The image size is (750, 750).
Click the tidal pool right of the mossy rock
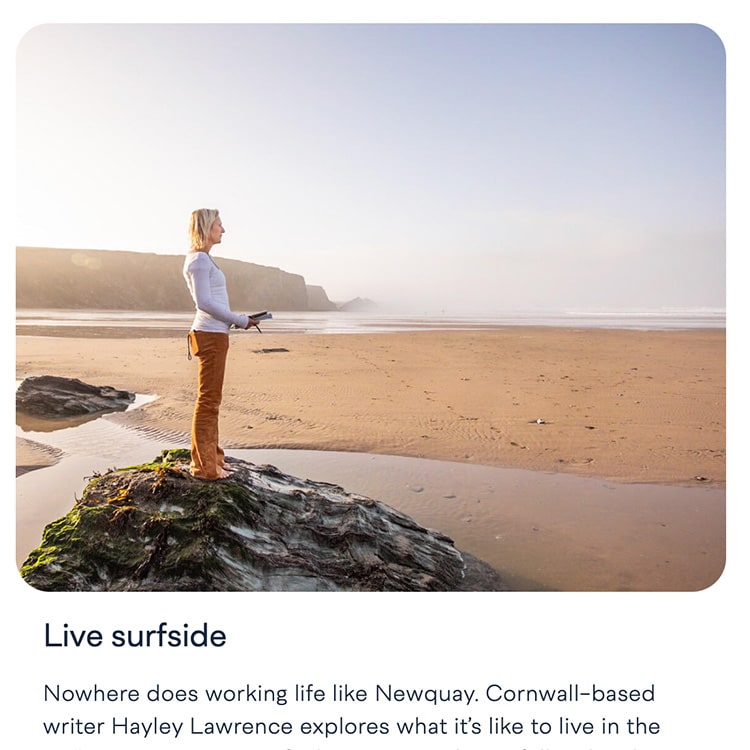pos(550,517)
